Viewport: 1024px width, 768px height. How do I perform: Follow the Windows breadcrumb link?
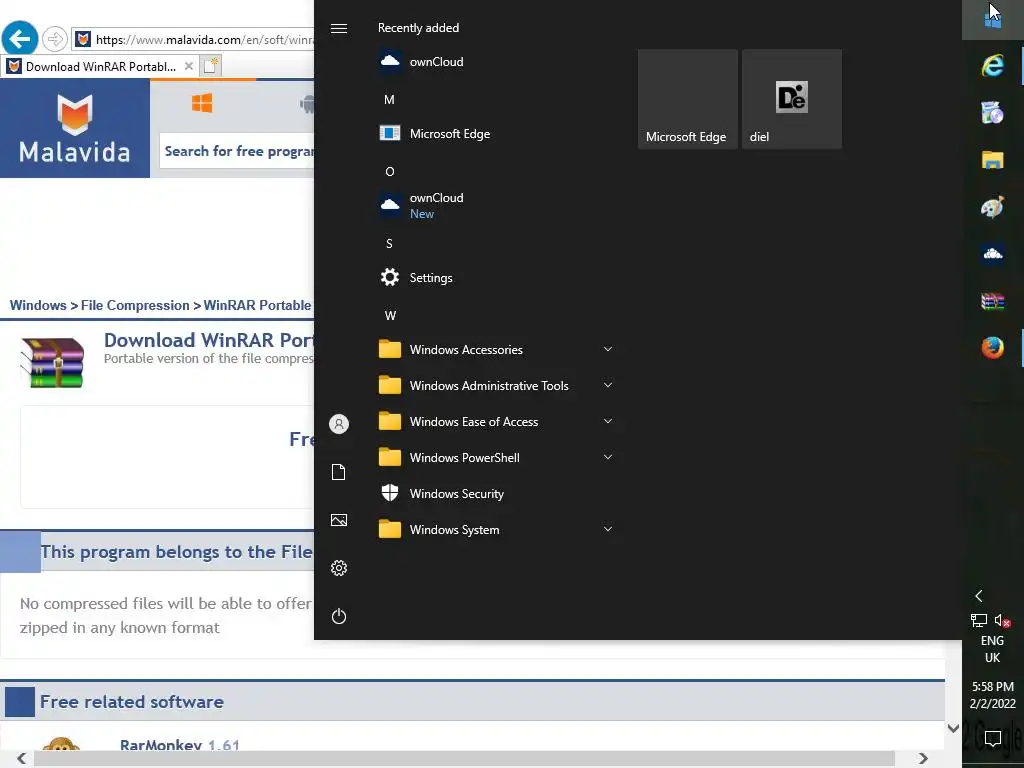coord(38,305)
